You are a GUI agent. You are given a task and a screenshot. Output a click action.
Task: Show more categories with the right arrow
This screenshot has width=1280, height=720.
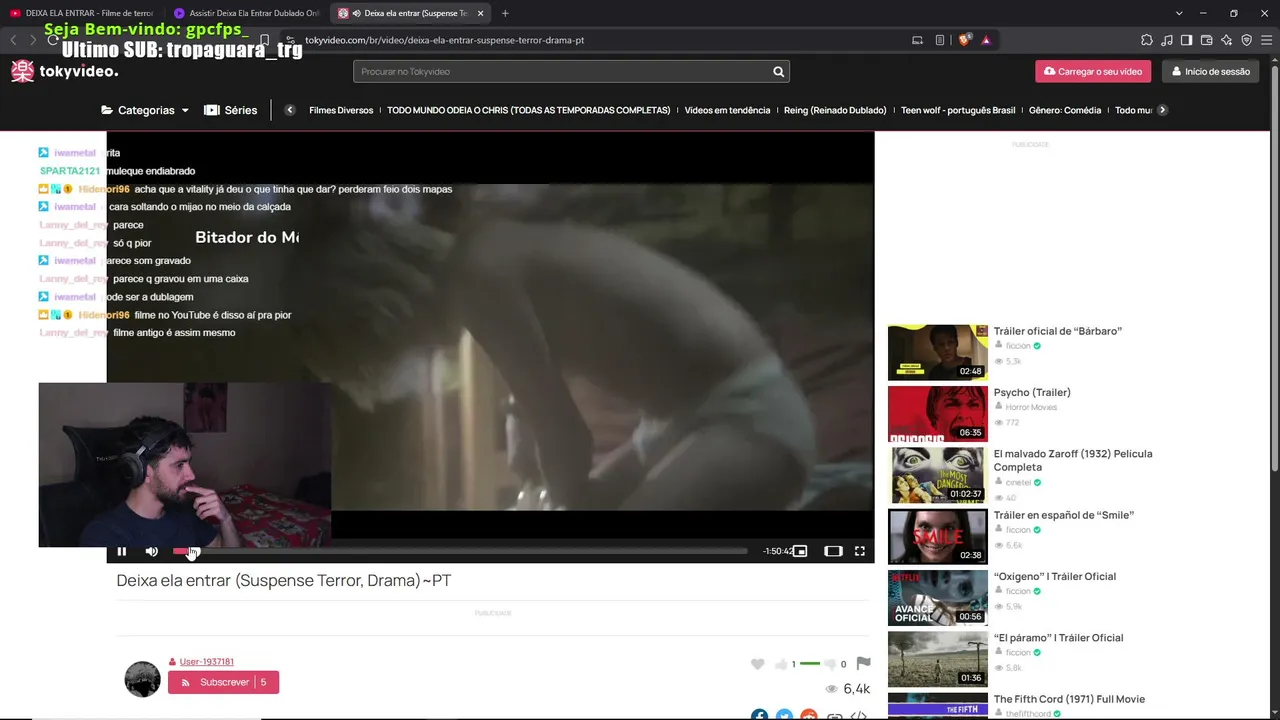[x=1162, y=110]
